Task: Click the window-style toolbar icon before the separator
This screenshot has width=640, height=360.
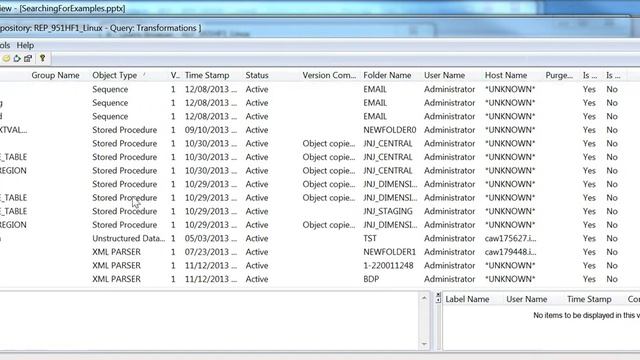Action: (x=28, y=59)
